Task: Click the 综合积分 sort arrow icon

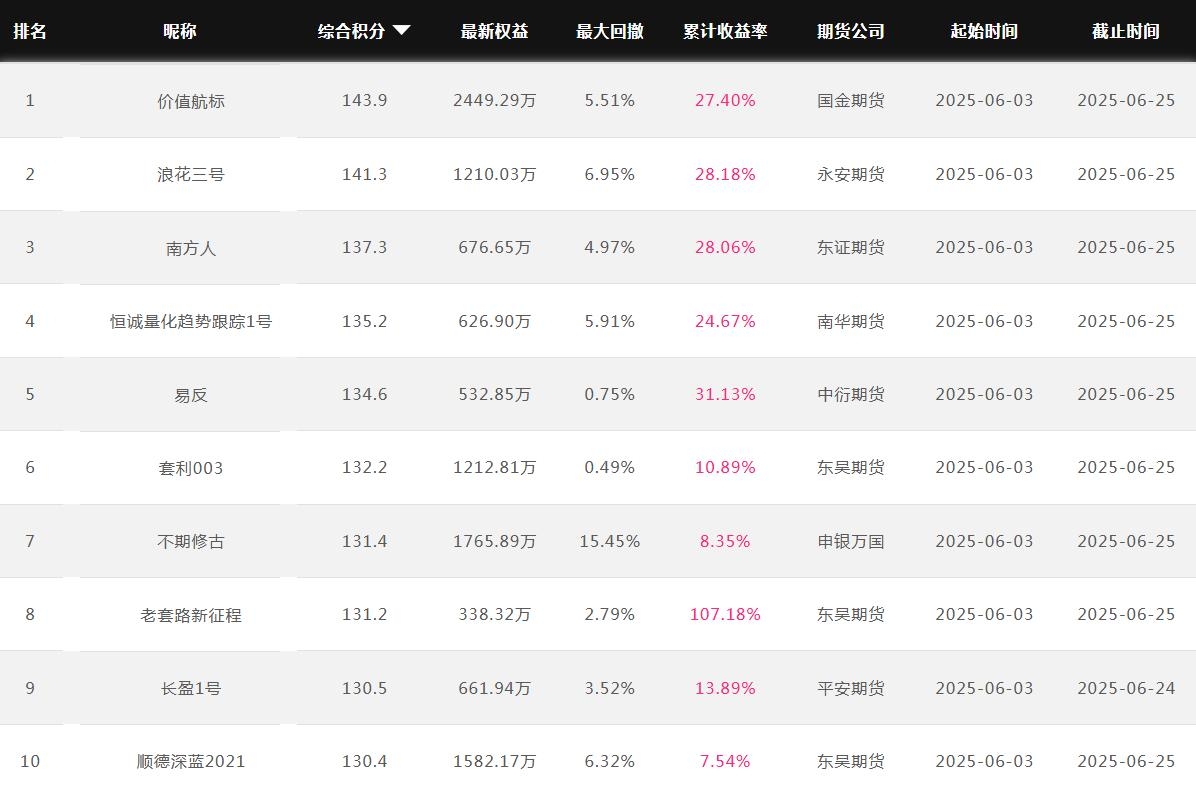Action: coord(402,31)
